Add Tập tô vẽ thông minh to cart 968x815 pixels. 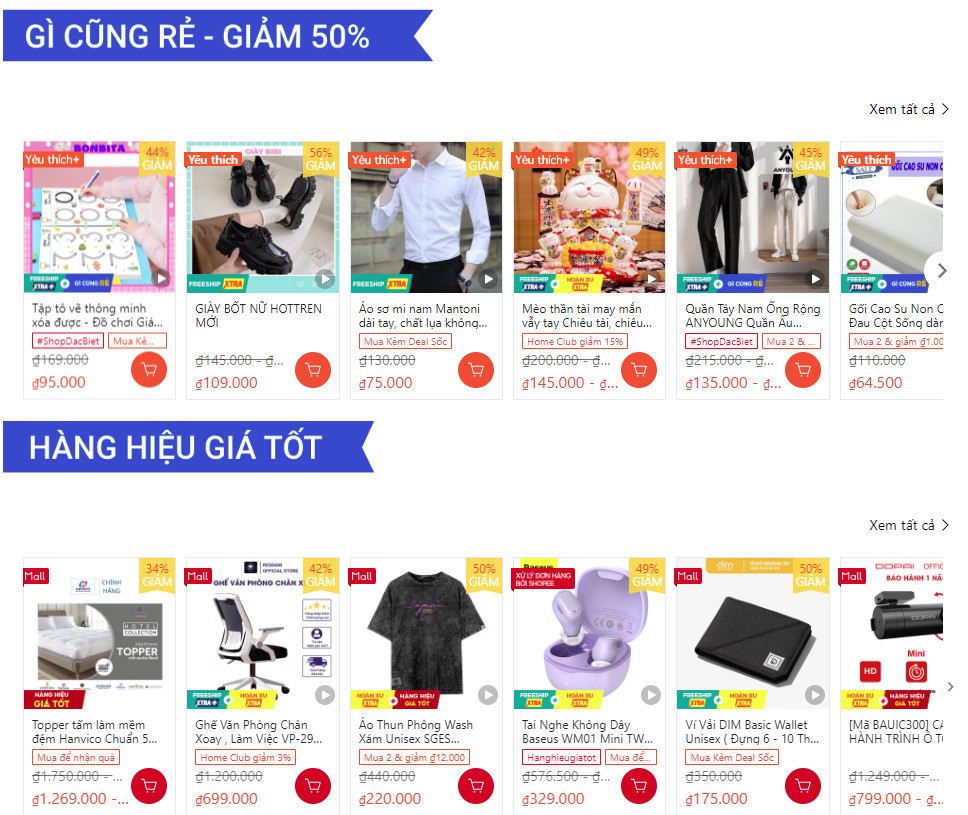point(149,370)
